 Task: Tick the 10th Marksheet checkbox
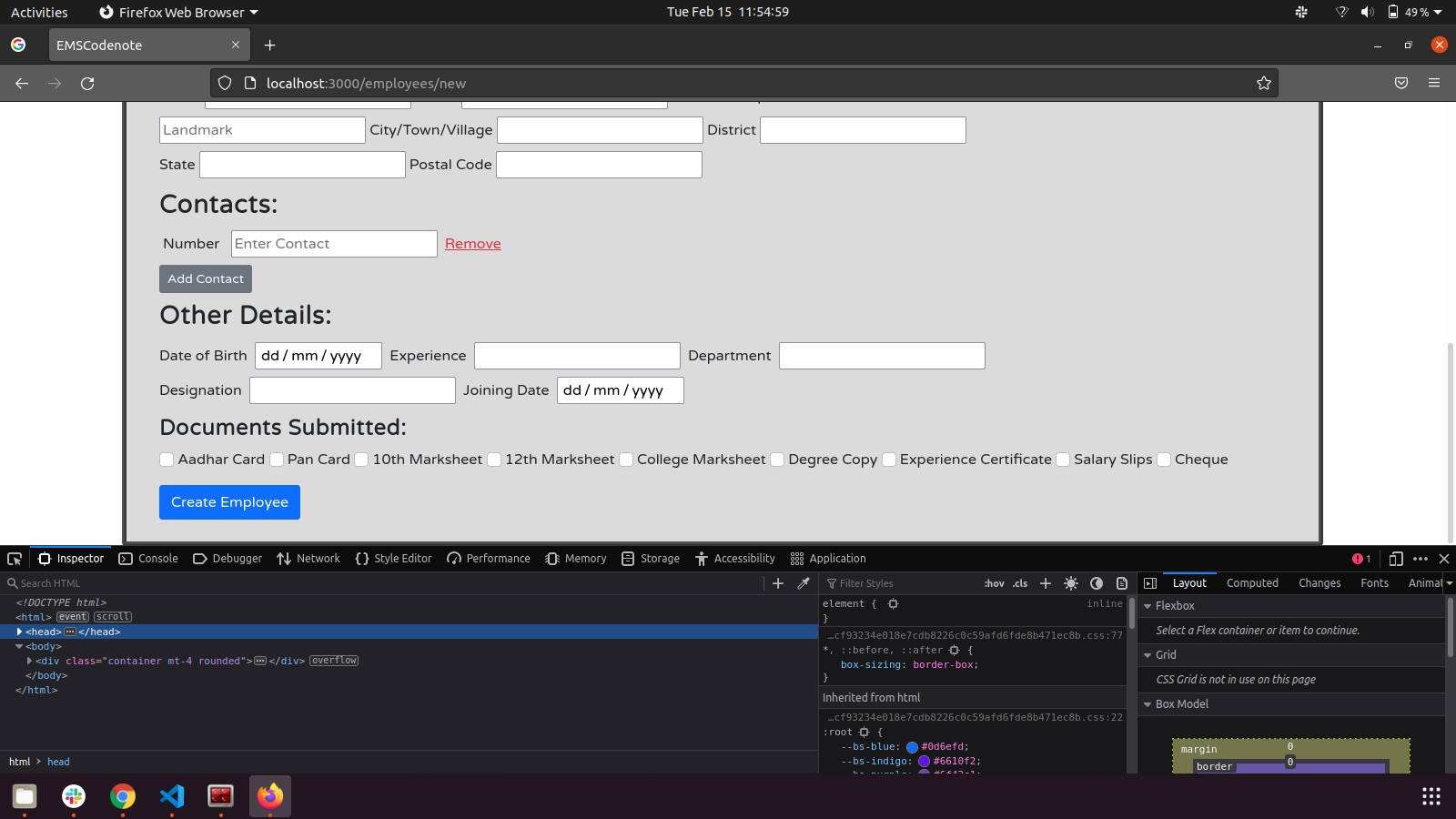(x=361, y=460)
